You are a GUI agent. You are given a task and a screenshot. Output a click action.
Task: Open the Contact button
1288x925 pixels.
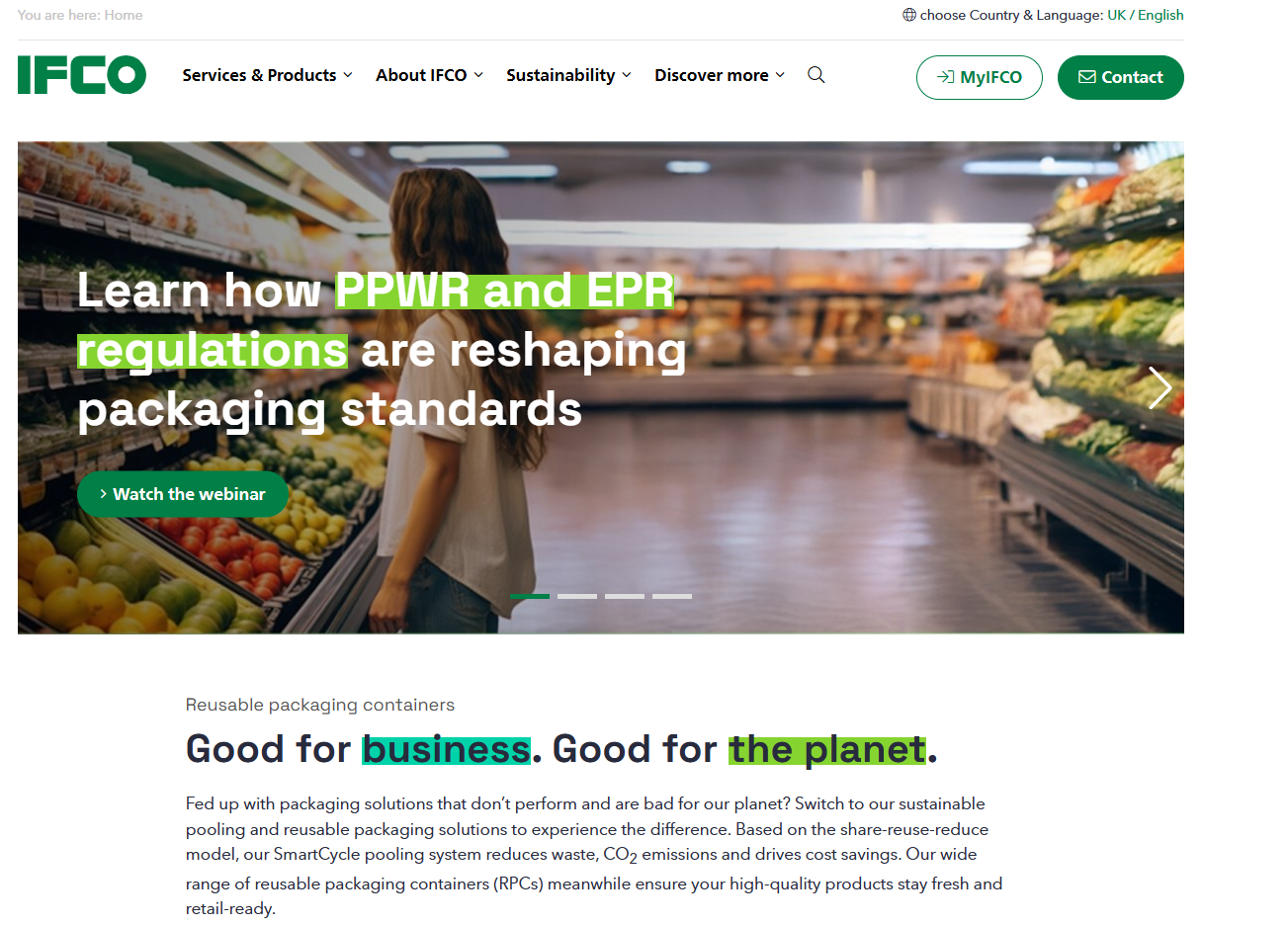click(1121, 77)
